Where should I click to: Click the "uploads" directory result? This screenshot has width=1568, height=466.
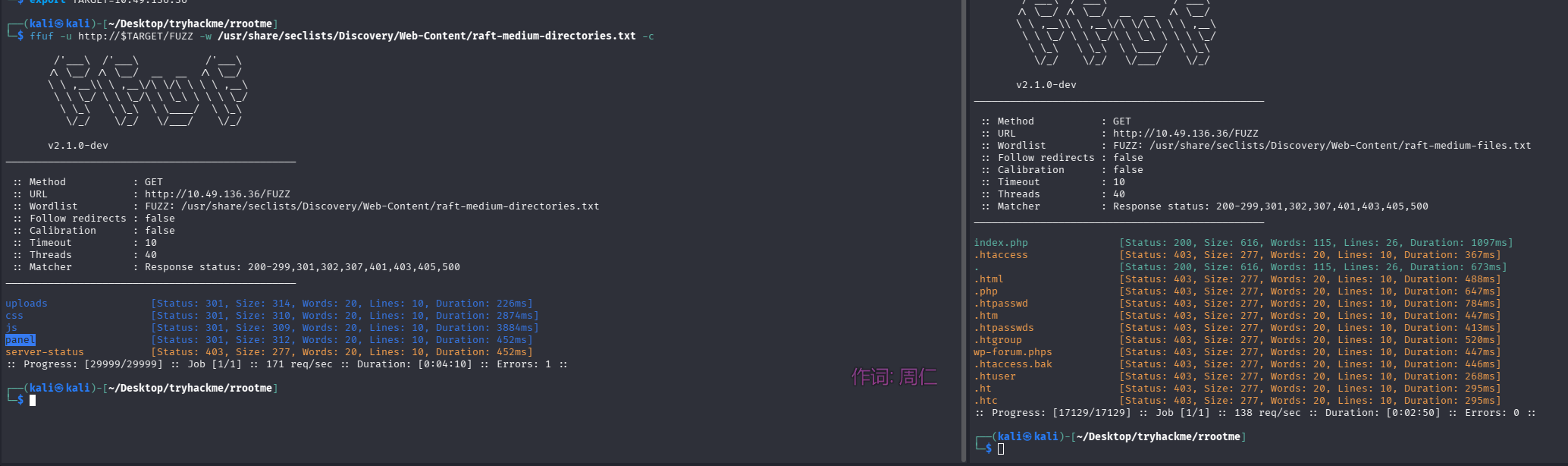pyautogui.click(x=27, y=304)
